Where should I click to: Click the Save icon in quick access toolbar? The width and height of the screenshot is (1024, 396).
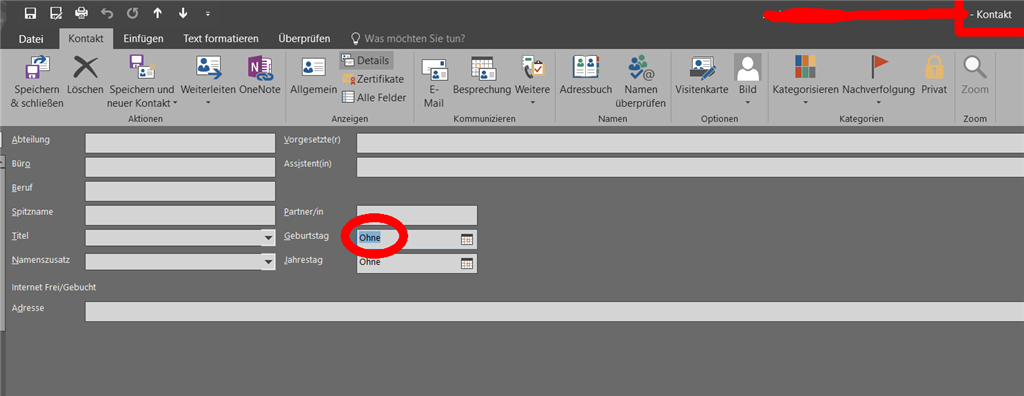click(x=30, y=12)
